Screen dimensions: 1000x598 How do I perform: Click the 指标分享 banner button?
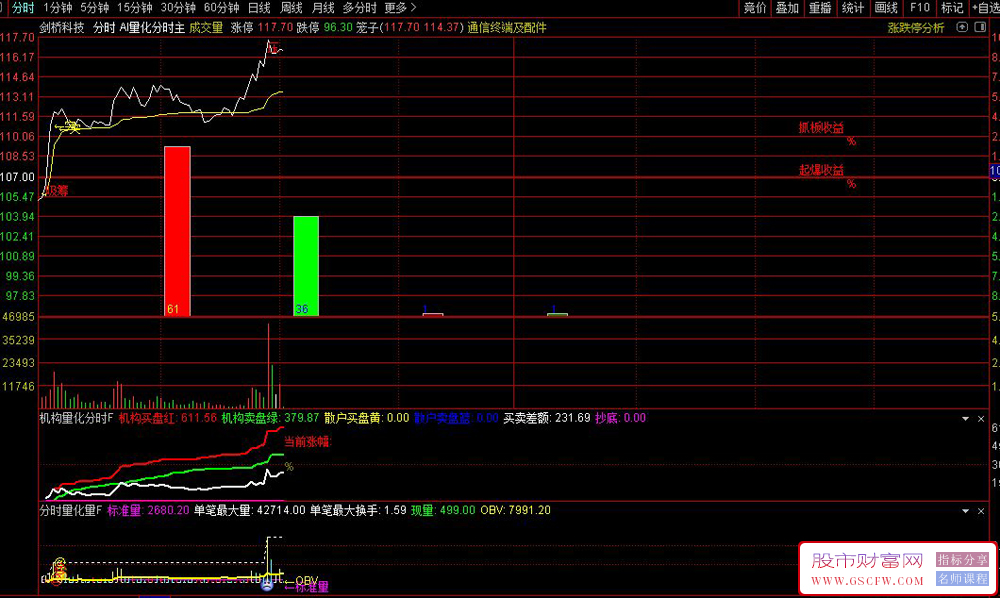(x=962, y=560)
